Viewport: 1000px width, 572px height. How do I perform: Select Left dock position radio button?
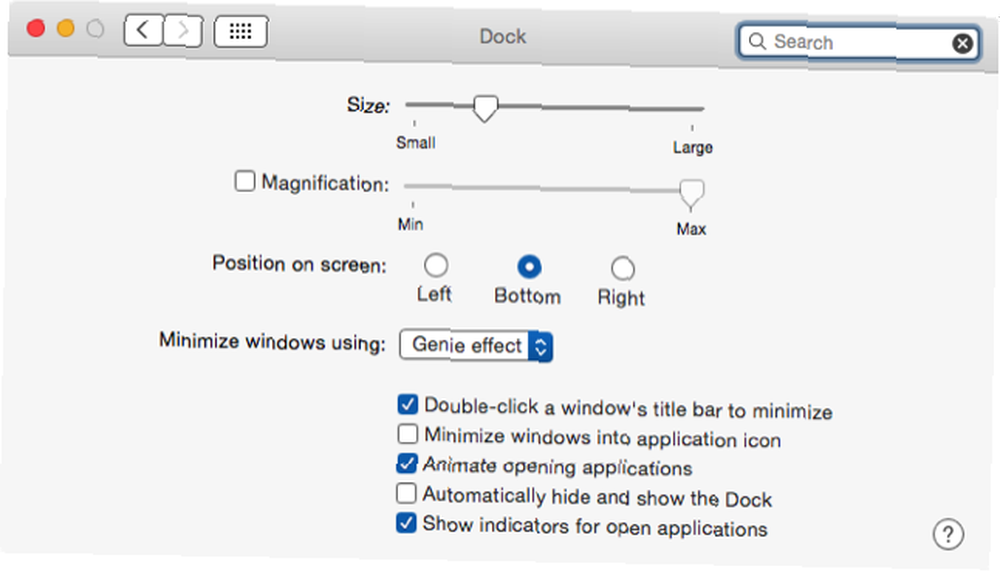[436, 265]
